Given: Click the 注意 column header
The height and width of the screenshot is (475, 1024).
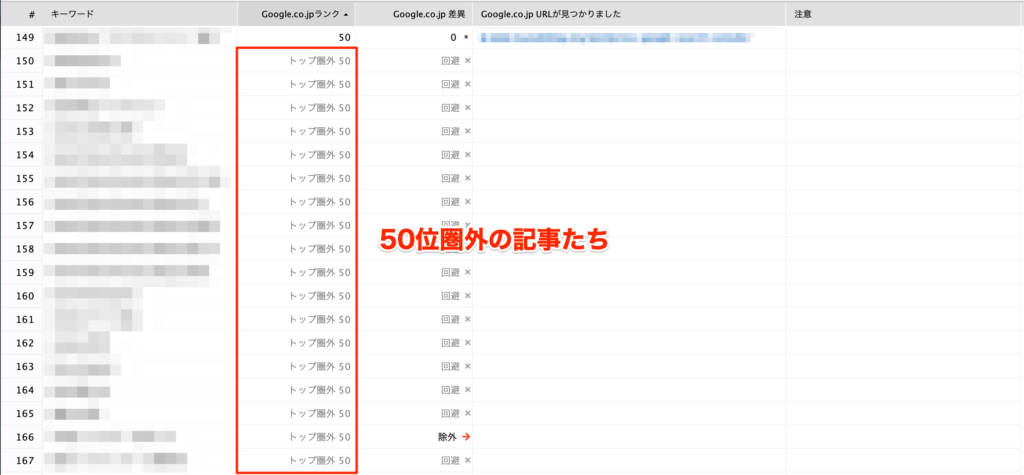Looking at the screenshot, I should click(904, 14).
